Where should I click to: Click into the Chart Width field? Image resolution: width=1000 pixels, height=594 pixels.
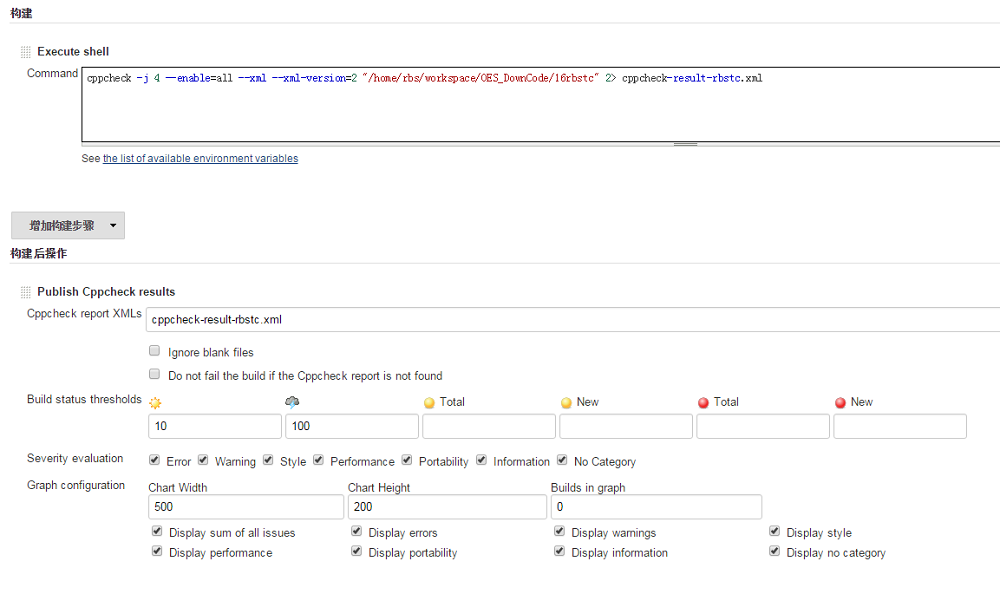pyautogui.click(x=245, y=507)
